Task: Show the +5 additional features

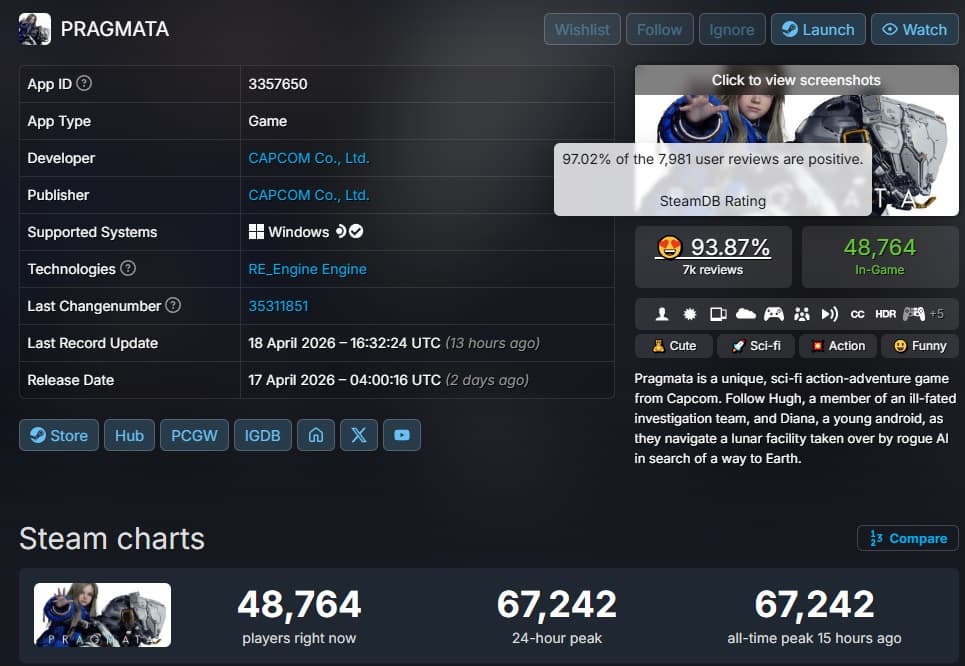Action: (937, 314)
